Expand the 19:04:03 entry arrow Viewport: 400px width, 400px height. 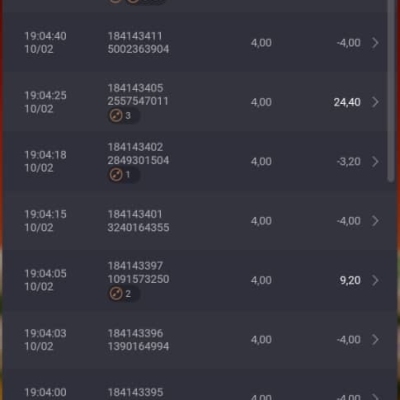pos(375,340)
